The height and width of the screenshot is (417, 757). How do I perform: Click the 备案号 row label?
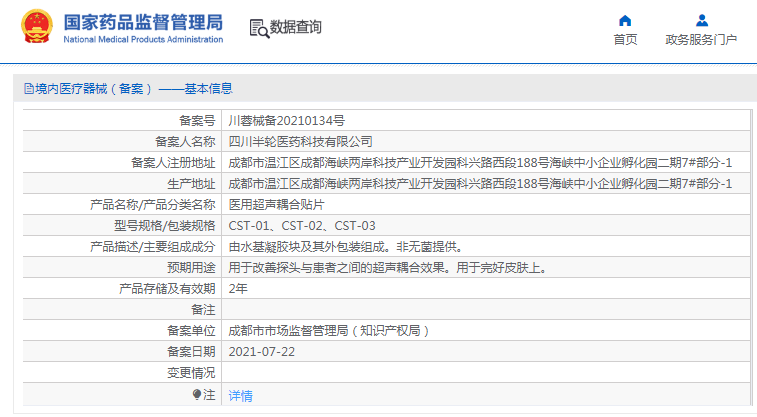pyautogui.click(x=197, y=121)
